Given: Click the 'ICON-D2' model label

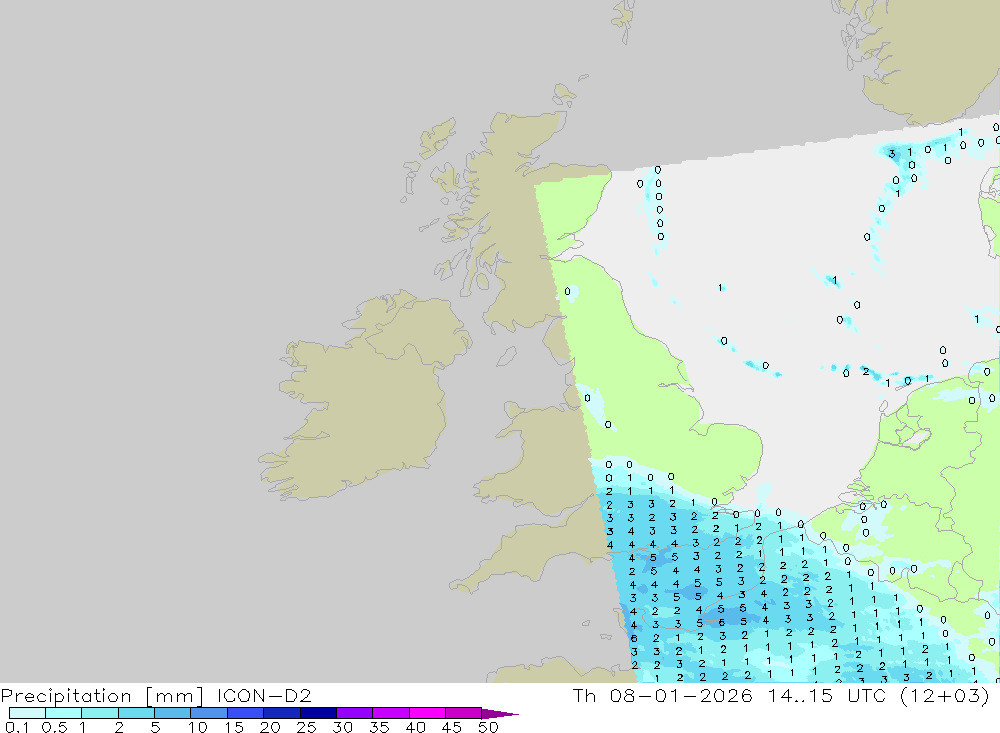Looking at the screenshot, I should click(264, 695).
